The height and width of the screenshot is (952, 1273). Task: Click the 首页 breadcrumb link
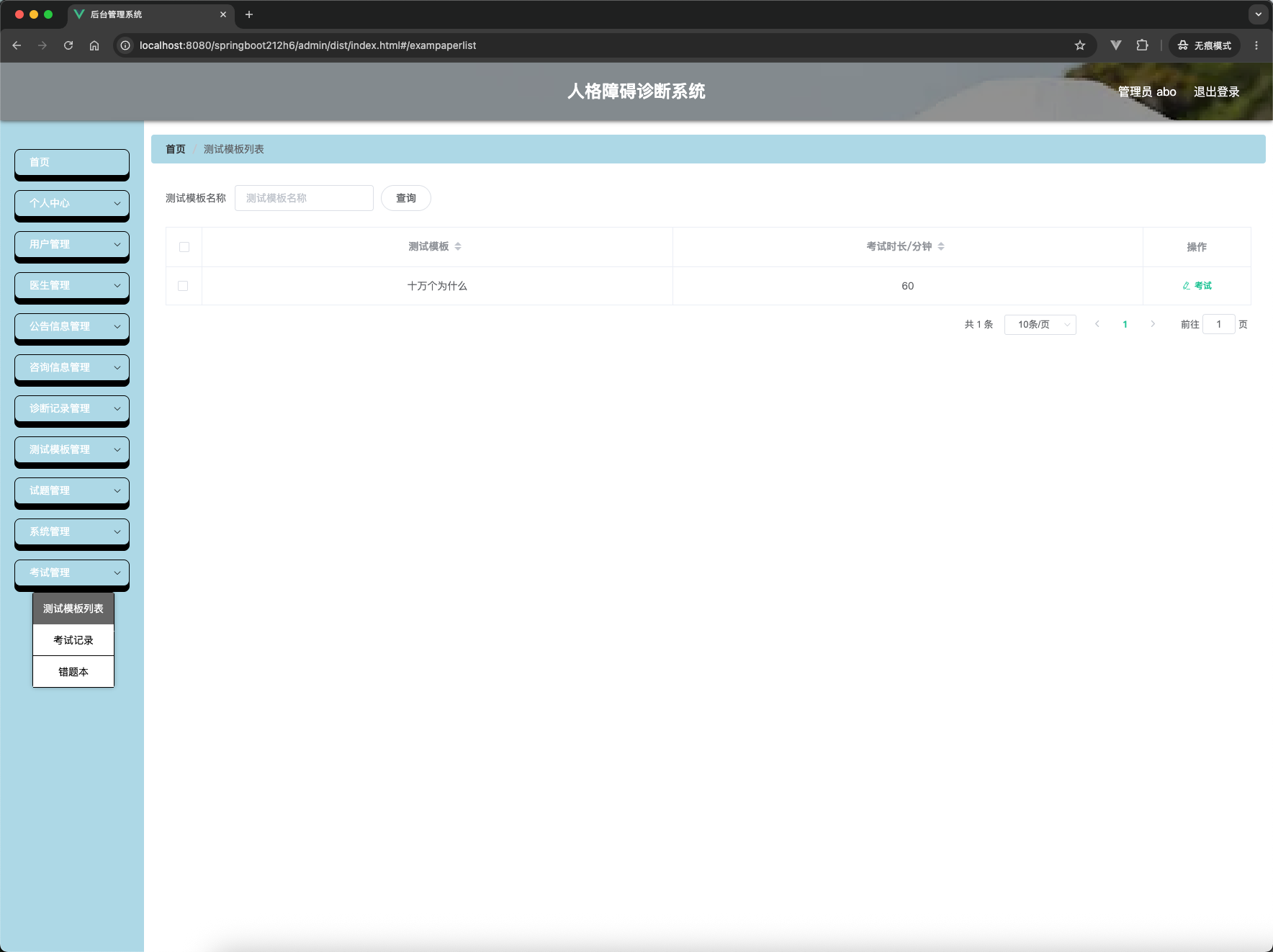point(176,149)
